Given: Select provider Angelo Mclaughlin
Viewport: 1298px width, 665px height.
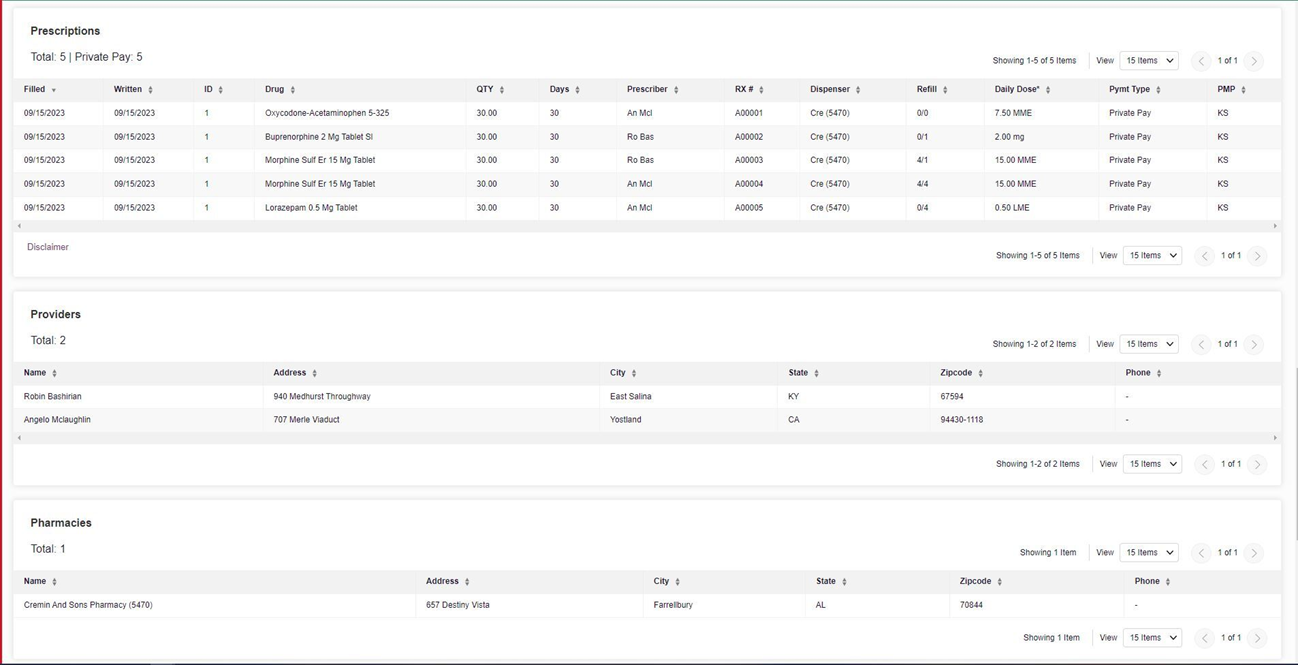Looking at the screenshot, I should click(57, 420).
